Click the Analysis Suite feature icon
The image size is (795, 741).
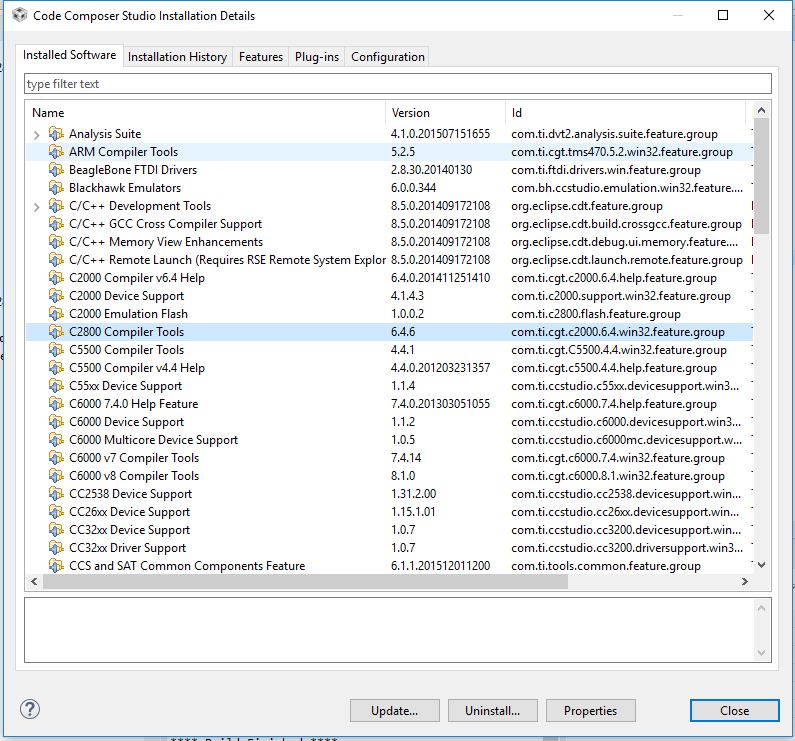click(x=56, y=134)
